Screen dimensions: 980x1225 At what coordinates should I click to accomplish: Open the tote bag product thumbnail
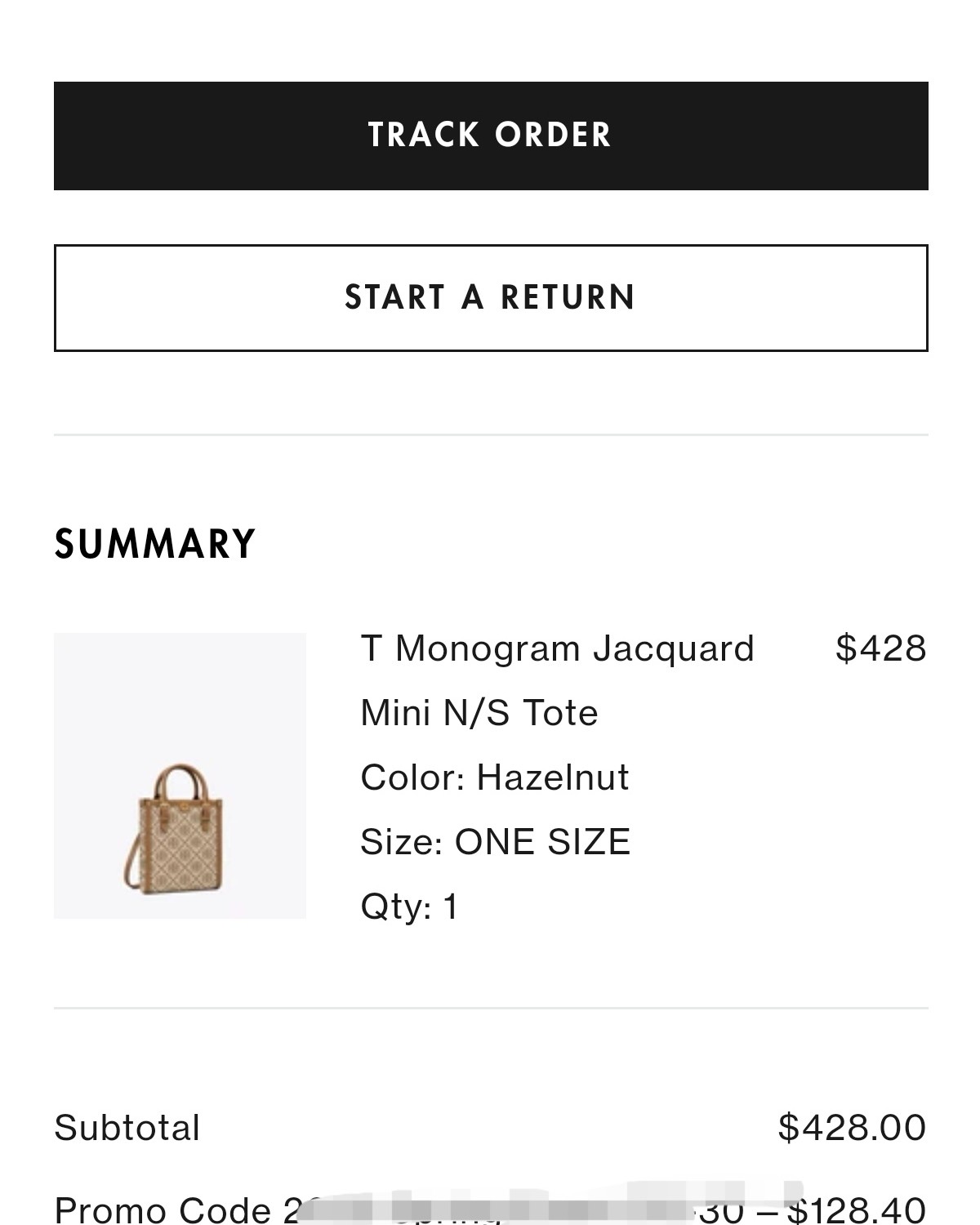pyautogui.click(x=180, y=776)
